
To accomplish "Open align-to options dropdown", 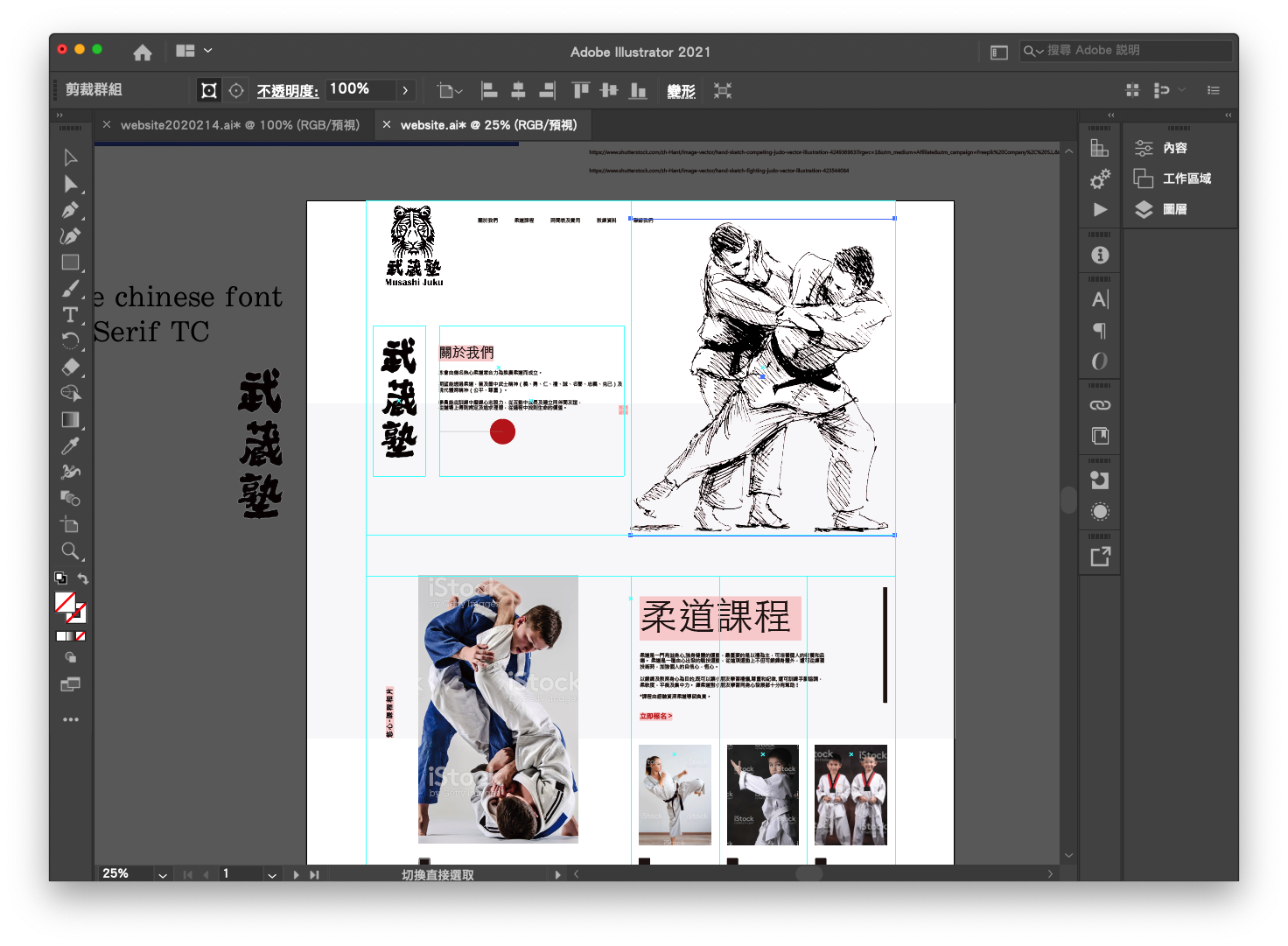I will [450, 90].
